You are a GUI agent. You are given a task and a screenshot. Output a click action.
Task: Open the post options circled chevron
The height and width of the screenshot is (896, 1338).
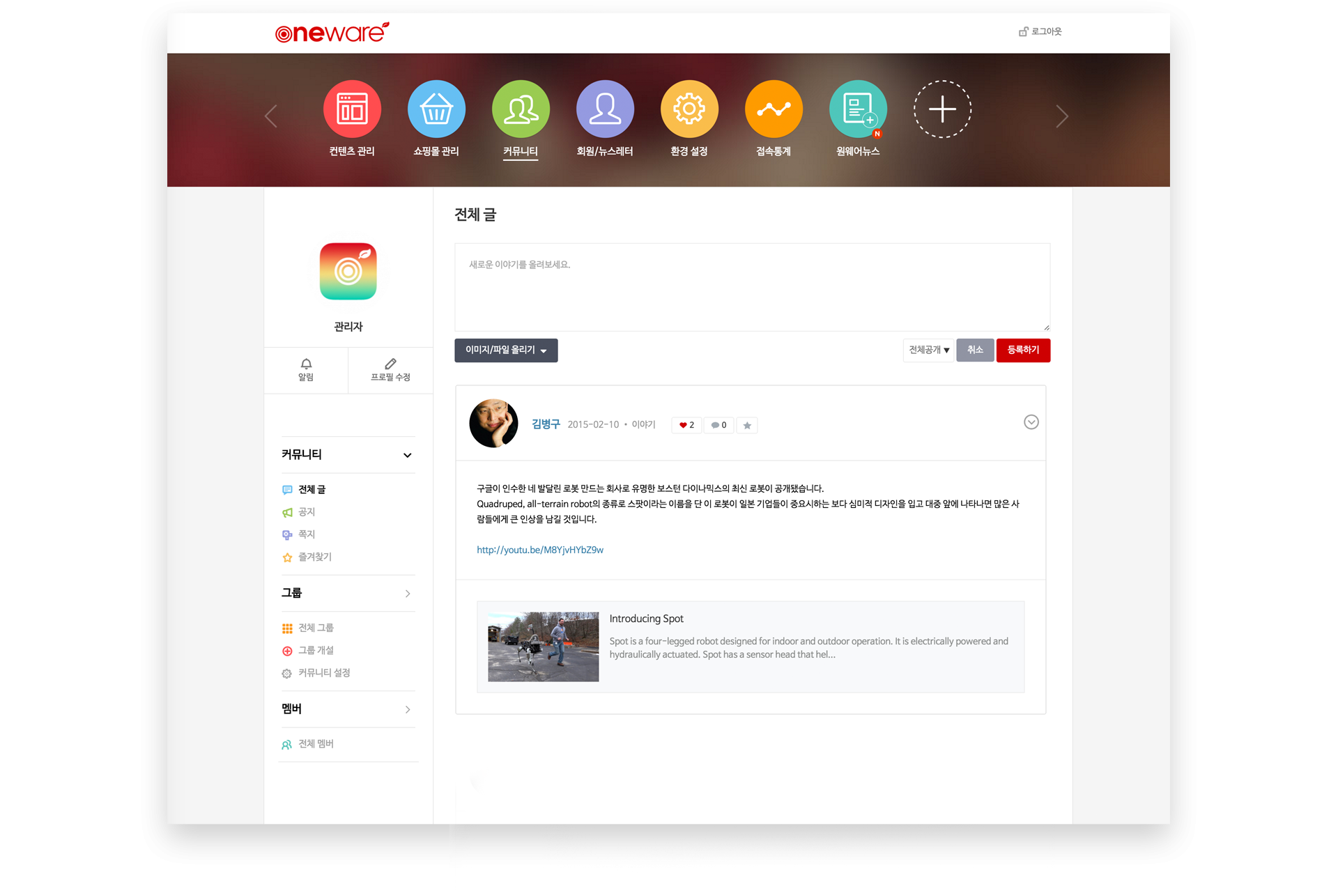(x=1031, y=422)
